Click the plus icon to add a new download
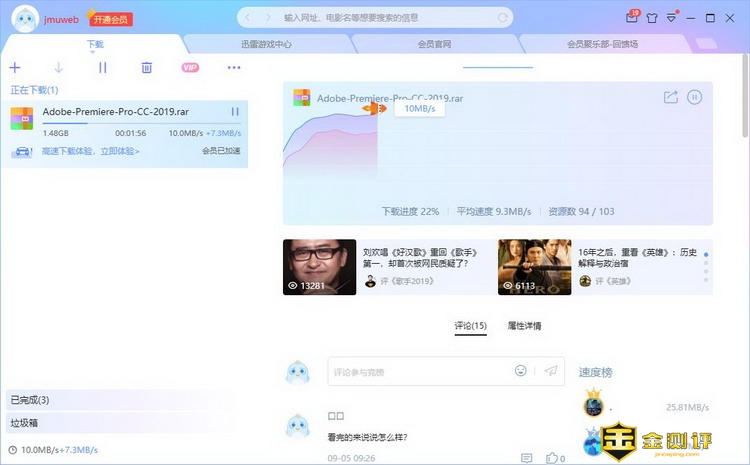The height and width of the screenshot is (465, 750). tap(14, 67)
